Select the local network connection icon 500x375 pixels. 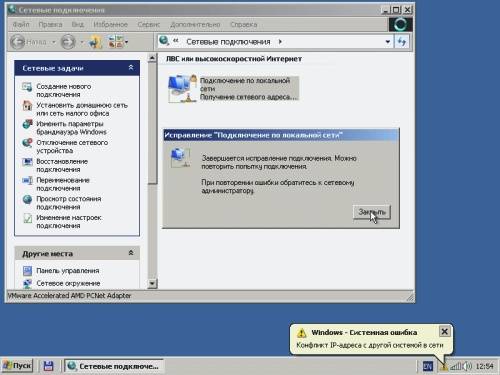click(x=183, y=89)
